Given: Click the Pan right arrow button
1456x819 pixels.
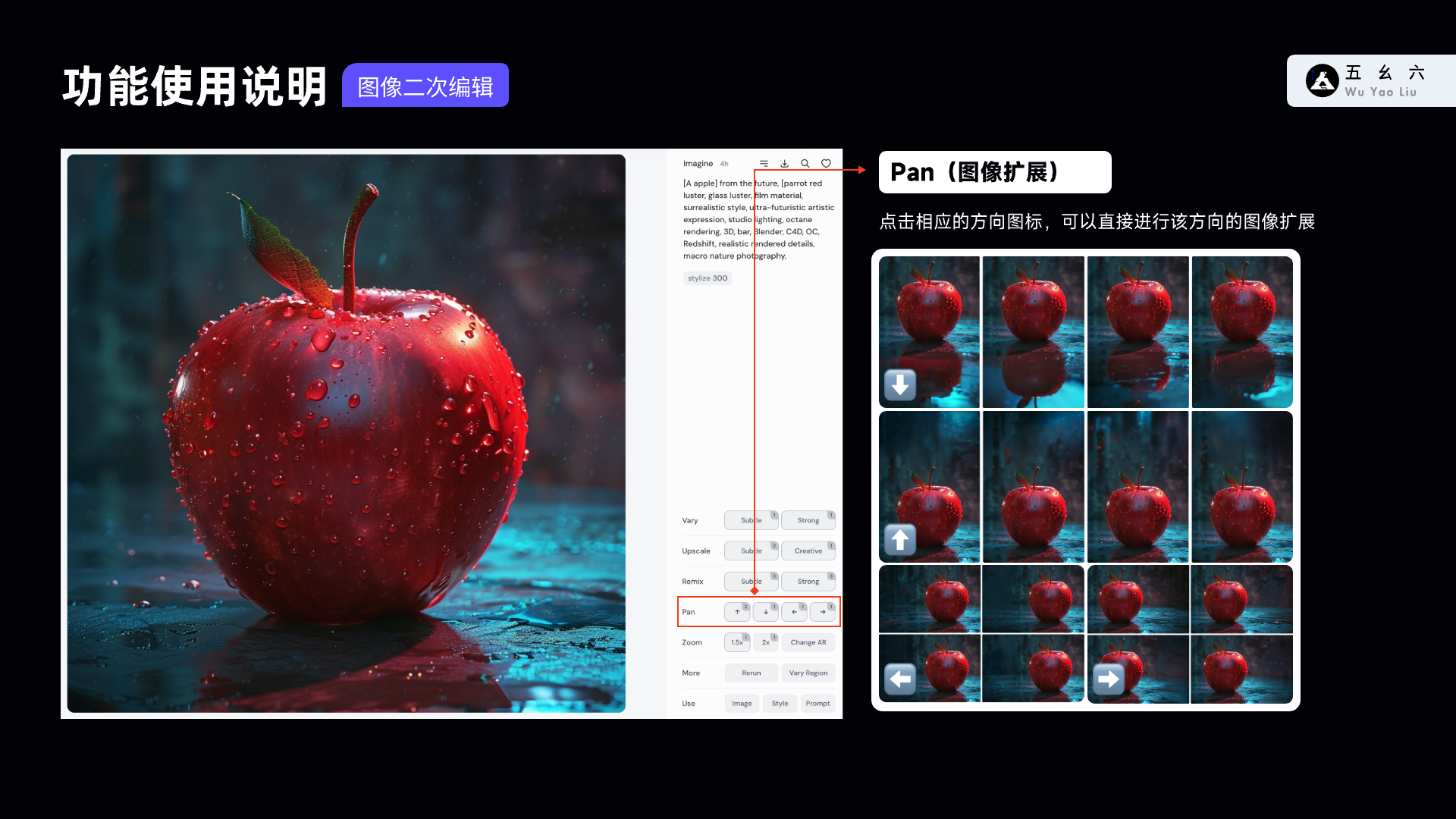Looking at the screenshot, I should [823, 612].
